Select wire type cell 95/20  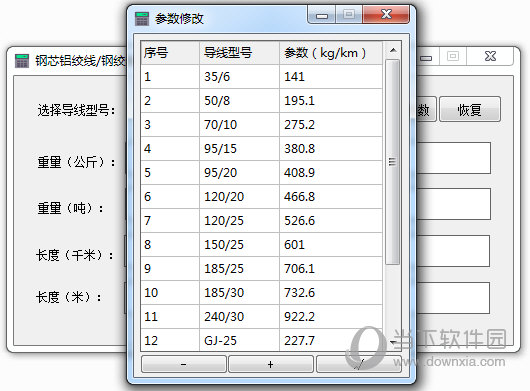pyautogui.click(x=239, y=173)
